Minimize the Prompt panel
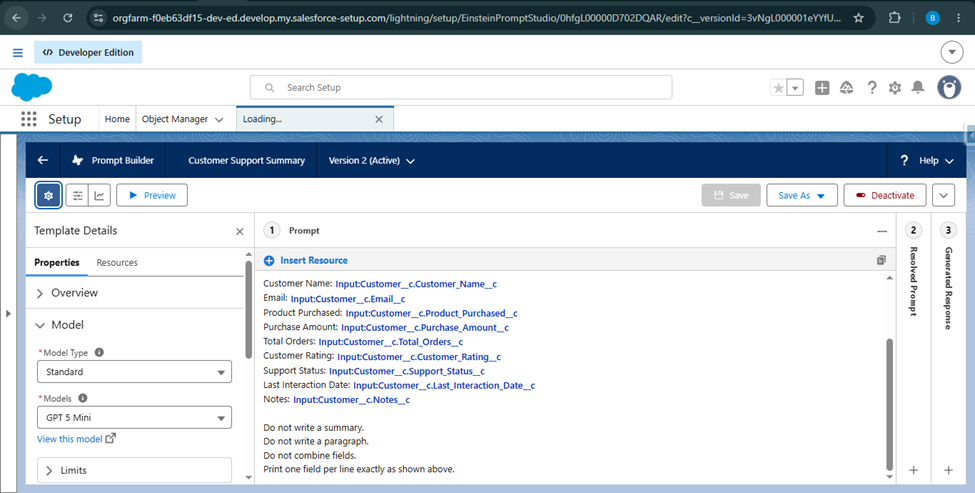Image resolution: width=975 pixels, height=493 pixels. click(x=882, y=231)
